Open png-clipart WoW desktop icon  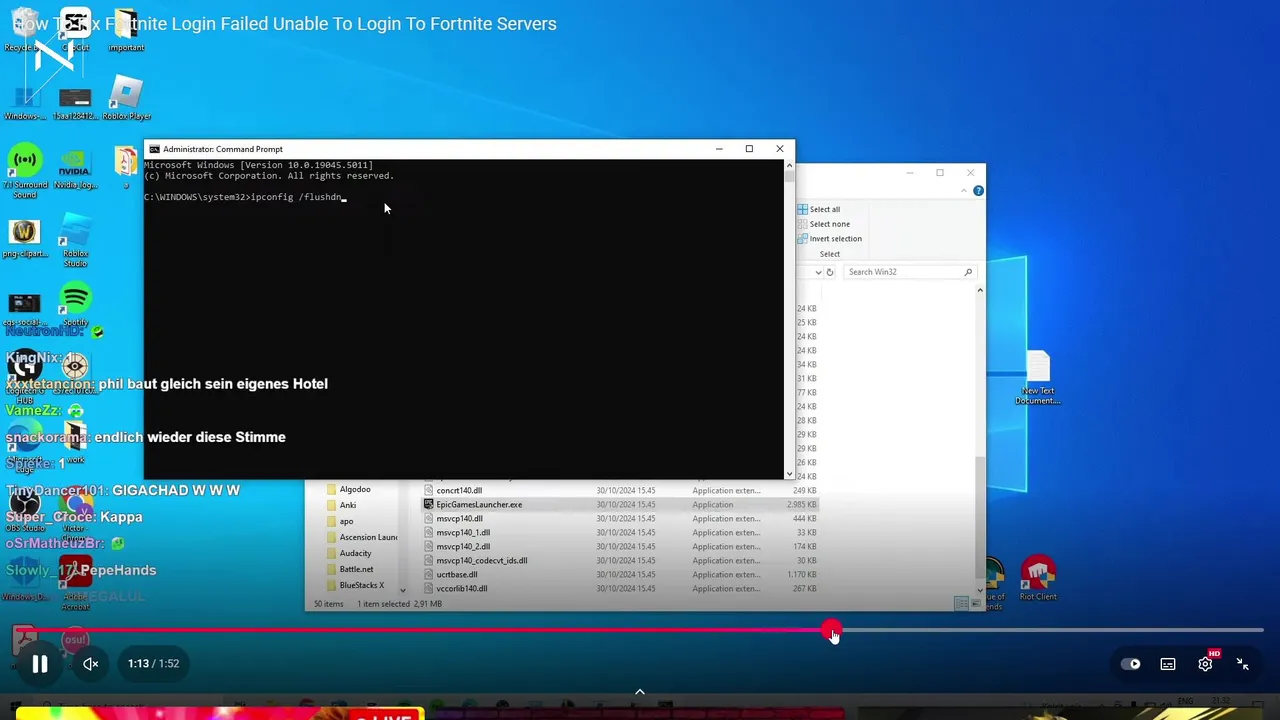[x=25, y=239]
